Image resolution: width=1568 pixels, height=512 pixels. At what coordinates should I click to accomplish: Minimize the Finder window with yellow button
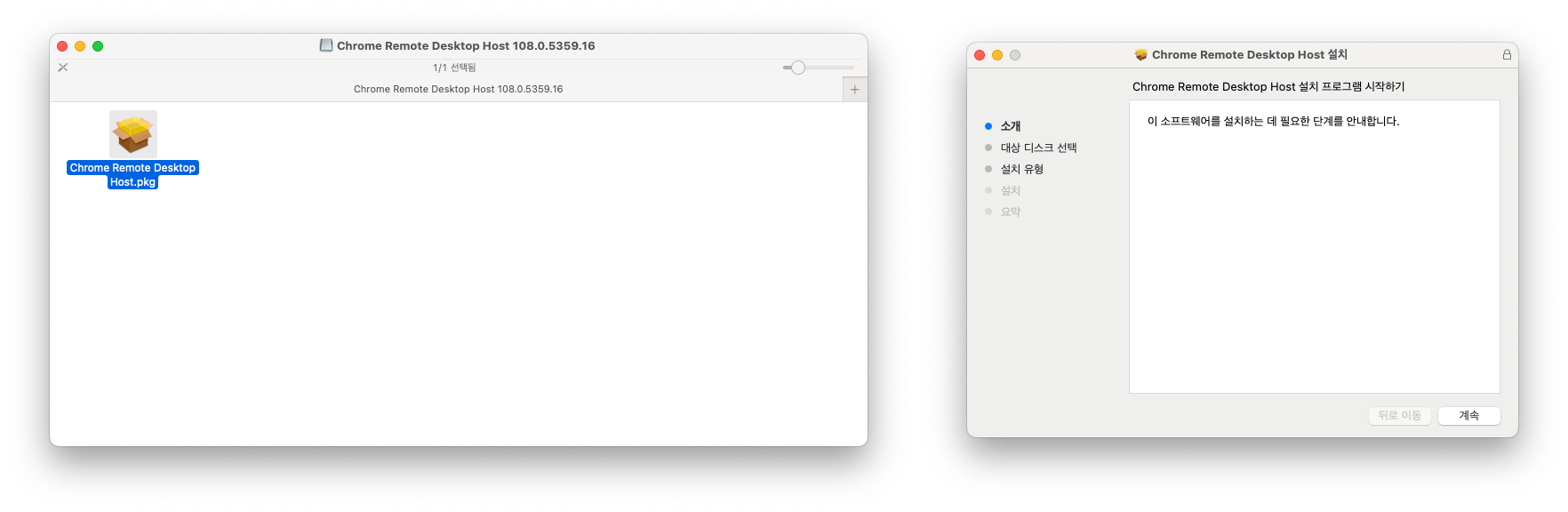click(x=80, y=46)
